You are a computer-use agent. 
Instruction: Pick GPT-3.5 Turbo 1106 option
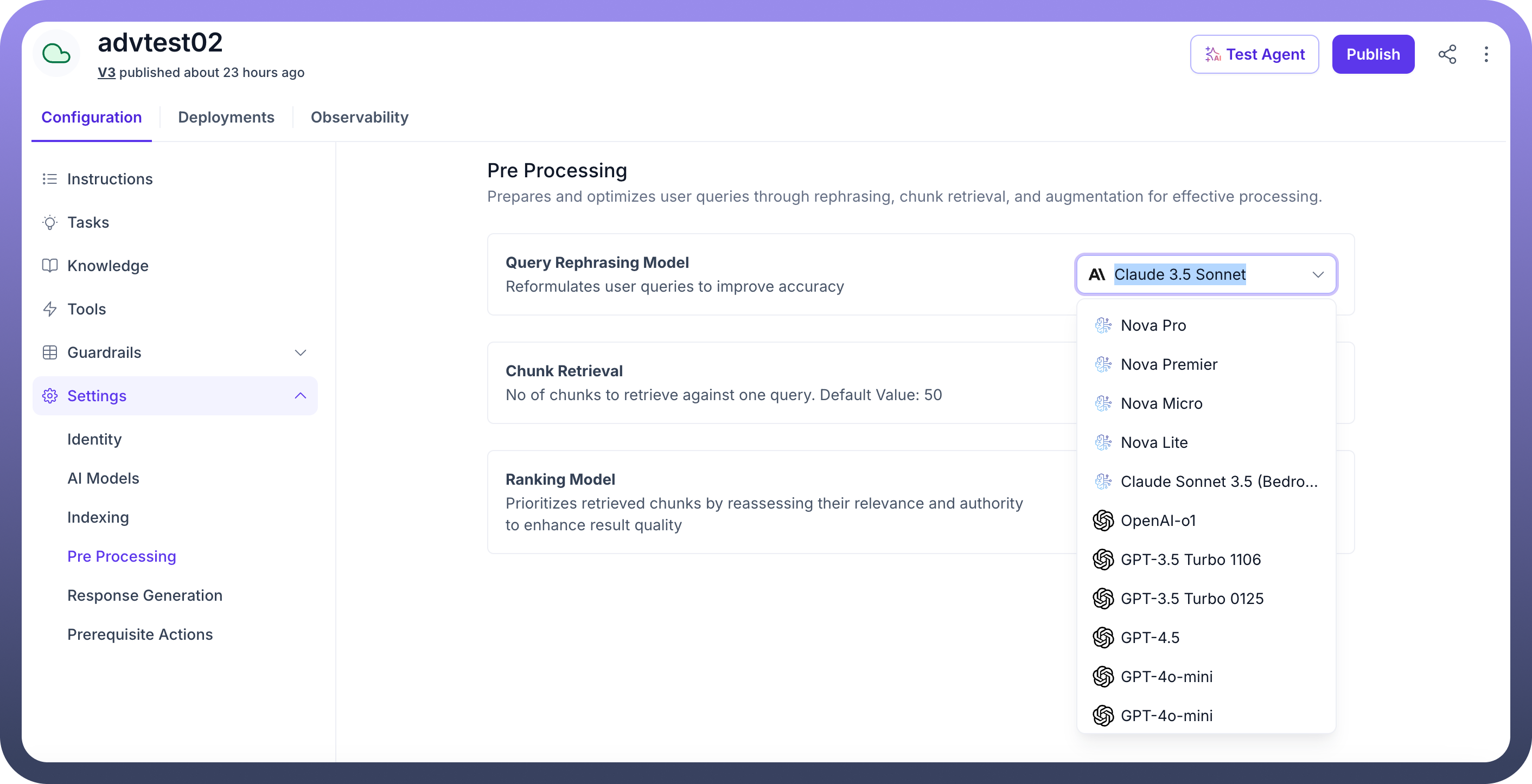(1206, 560)
